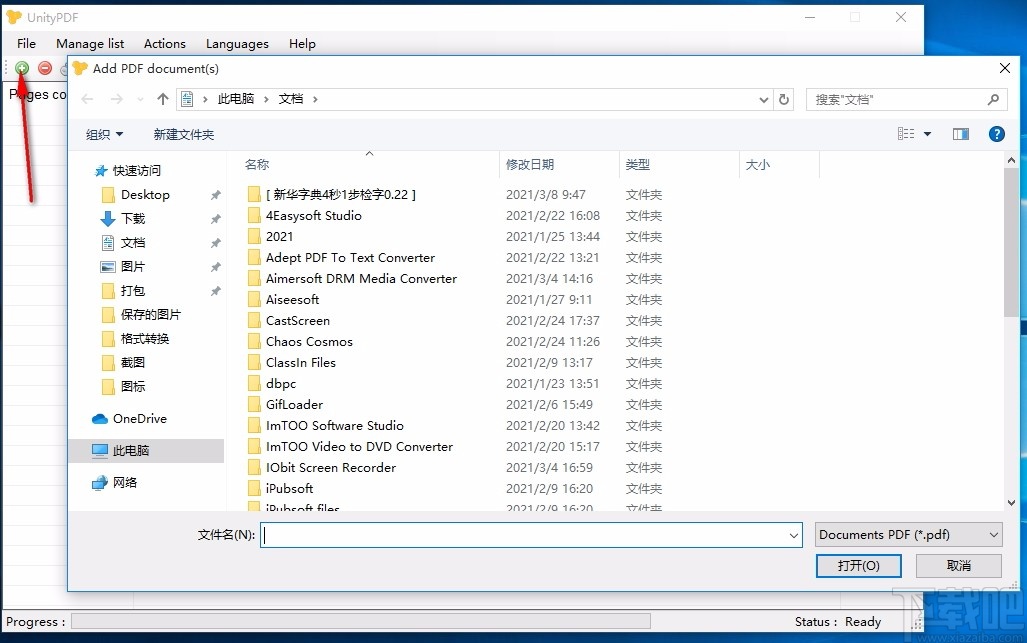Open the Languages menu
The image size is (1027, 643).
237,43
